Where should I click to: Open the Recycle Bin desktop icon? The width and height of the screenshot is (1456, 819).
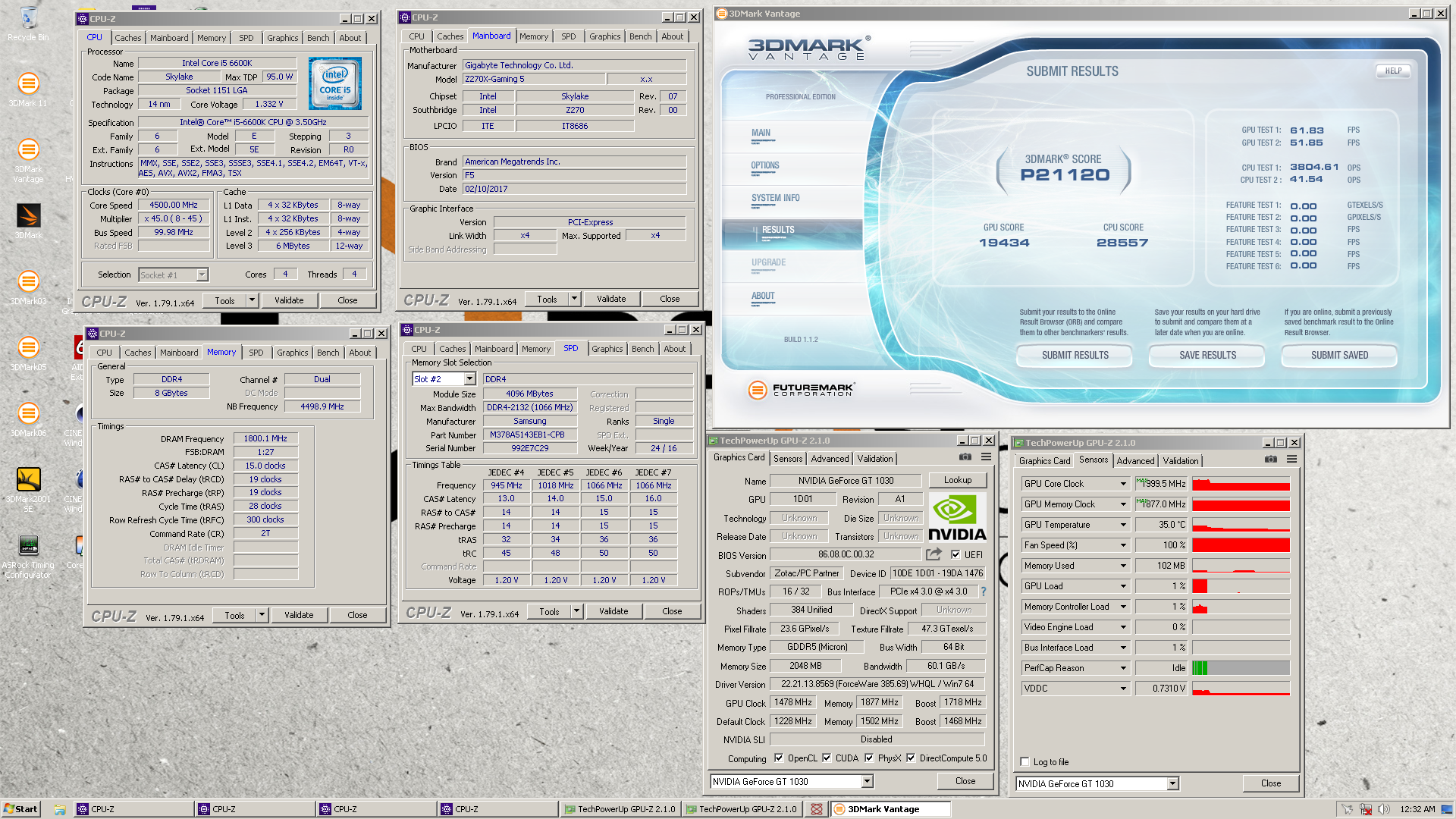pyautogui.click(x=28, y=23)
